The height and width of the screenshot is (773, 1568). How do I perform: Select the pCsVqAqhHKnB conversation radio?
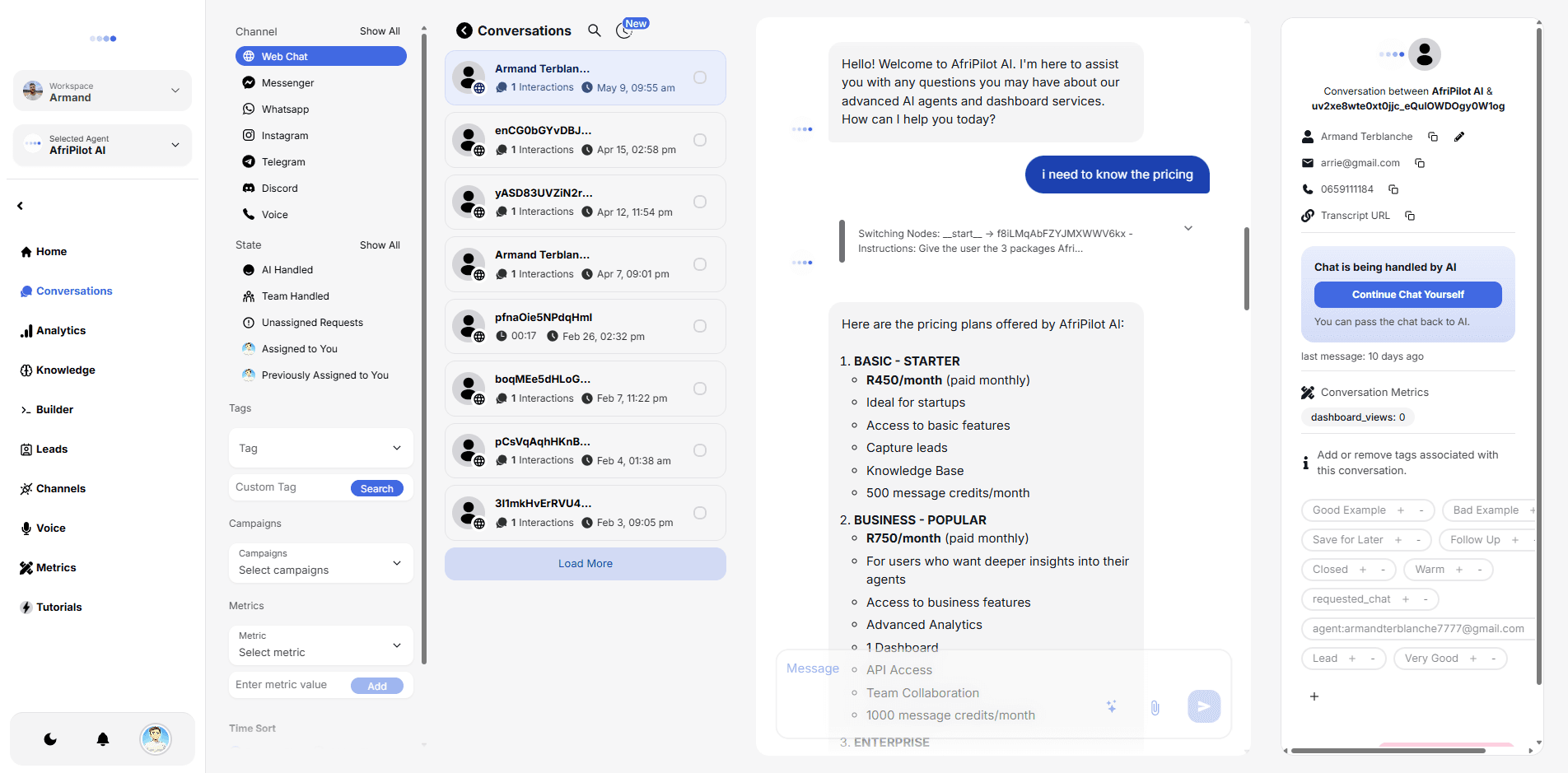click(700, 450)
